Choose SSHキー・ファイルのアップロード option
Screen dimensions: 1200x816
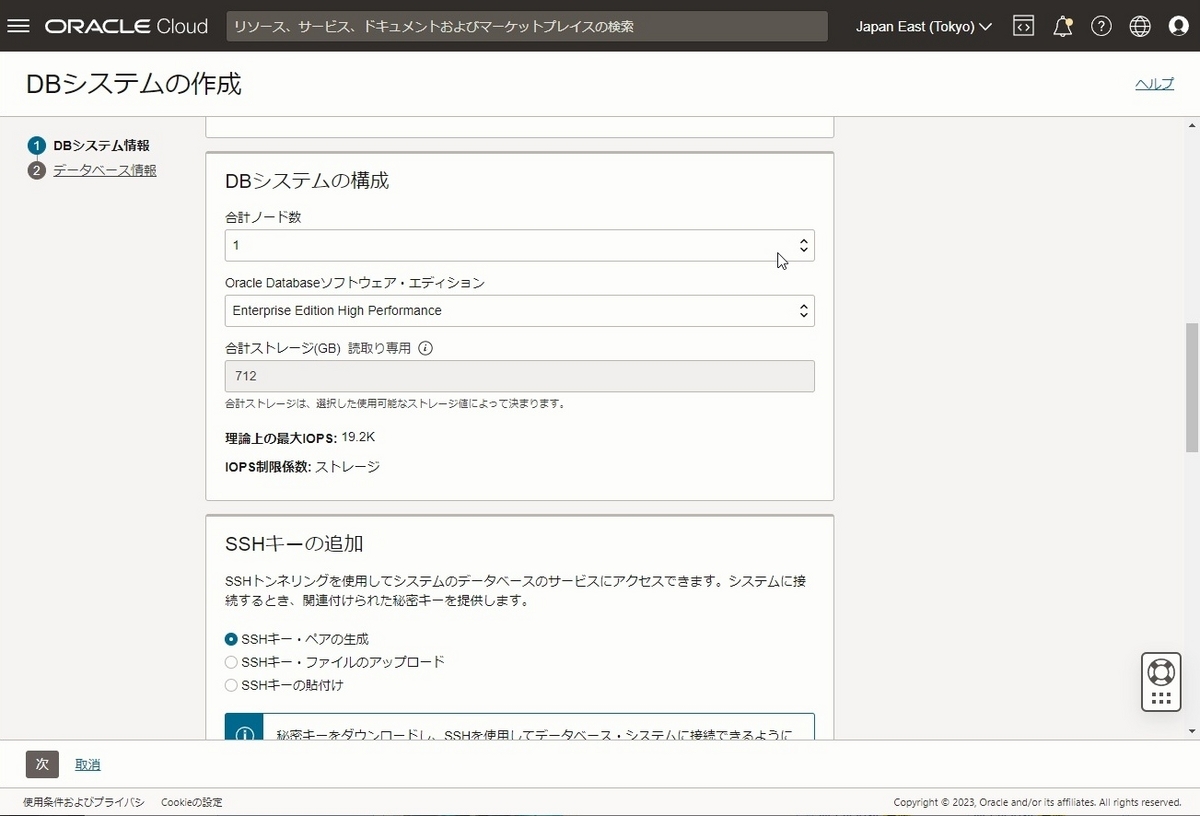click(231, 662)
